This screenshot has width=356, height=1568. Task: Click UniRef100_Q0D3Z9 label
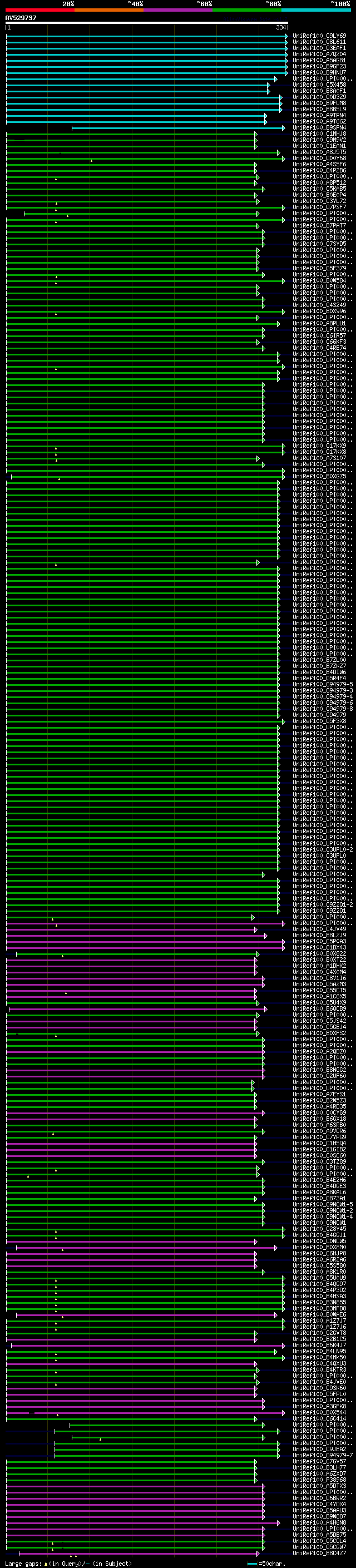pos(319,97)
